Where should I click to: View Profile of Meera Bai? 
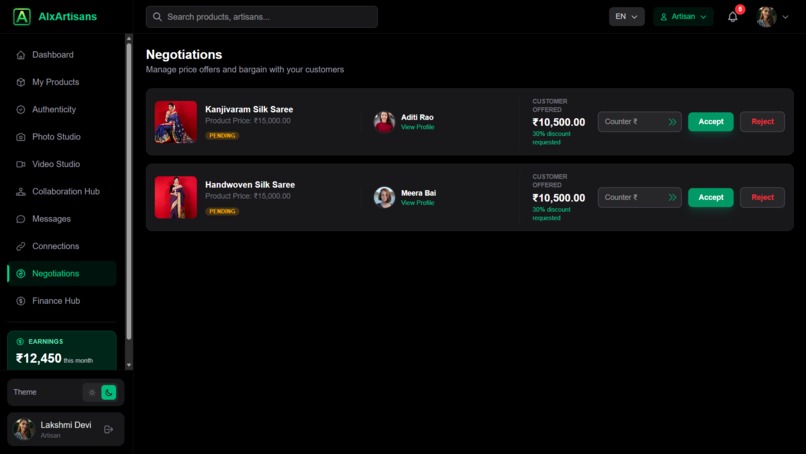tap(417, 203)
